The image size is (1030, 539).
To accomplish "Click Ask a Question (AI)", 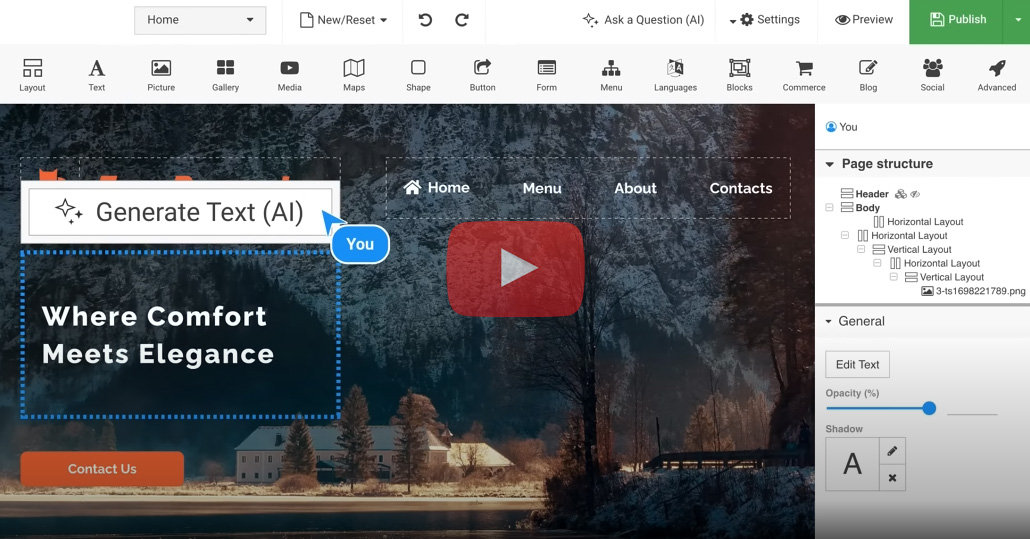I will pyautogui.click(x=643, y=20).
